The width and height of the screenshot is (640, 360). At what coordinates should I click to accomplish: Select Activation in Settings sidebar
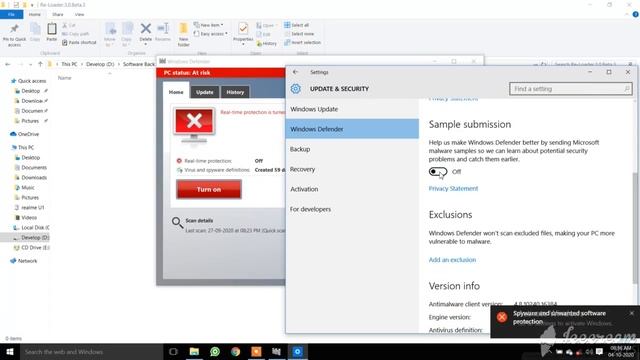[352, 189]
